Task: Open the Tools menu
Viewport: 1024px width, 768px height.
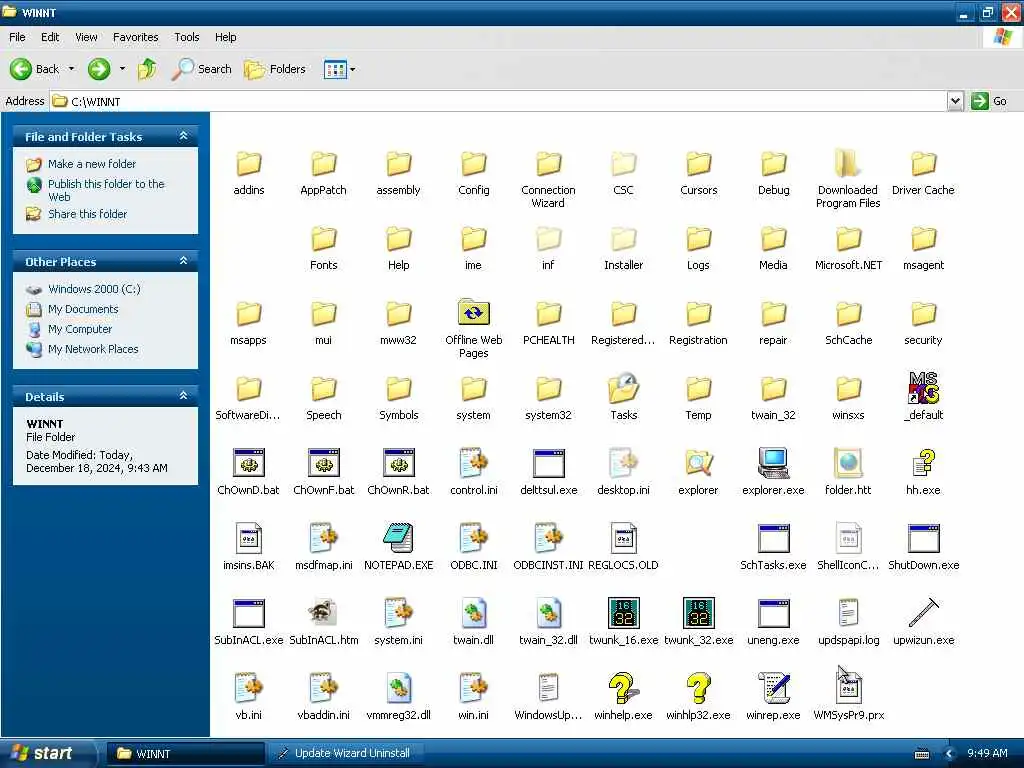Action: click(x=186, y=37)
